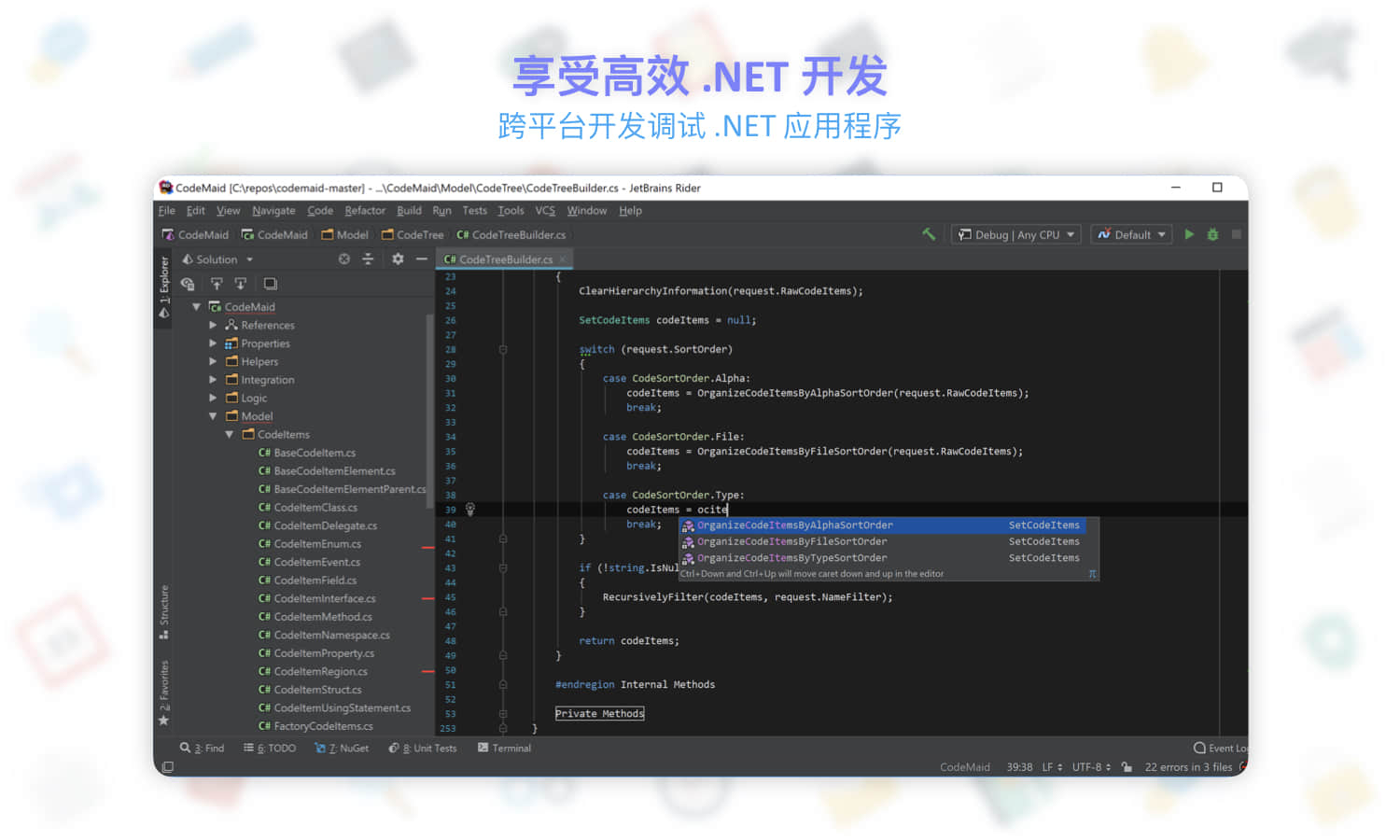The image size is (1400, 840).
Task: Expand the Logic folder
Action: [x=213, y=398]
